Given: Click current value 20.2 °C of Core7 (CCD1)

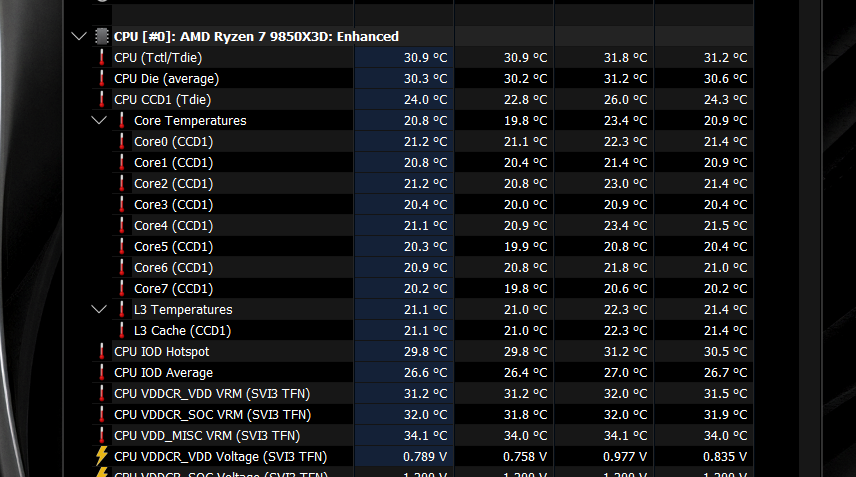Looking at the screenshot, I should (x=425, y=289).
